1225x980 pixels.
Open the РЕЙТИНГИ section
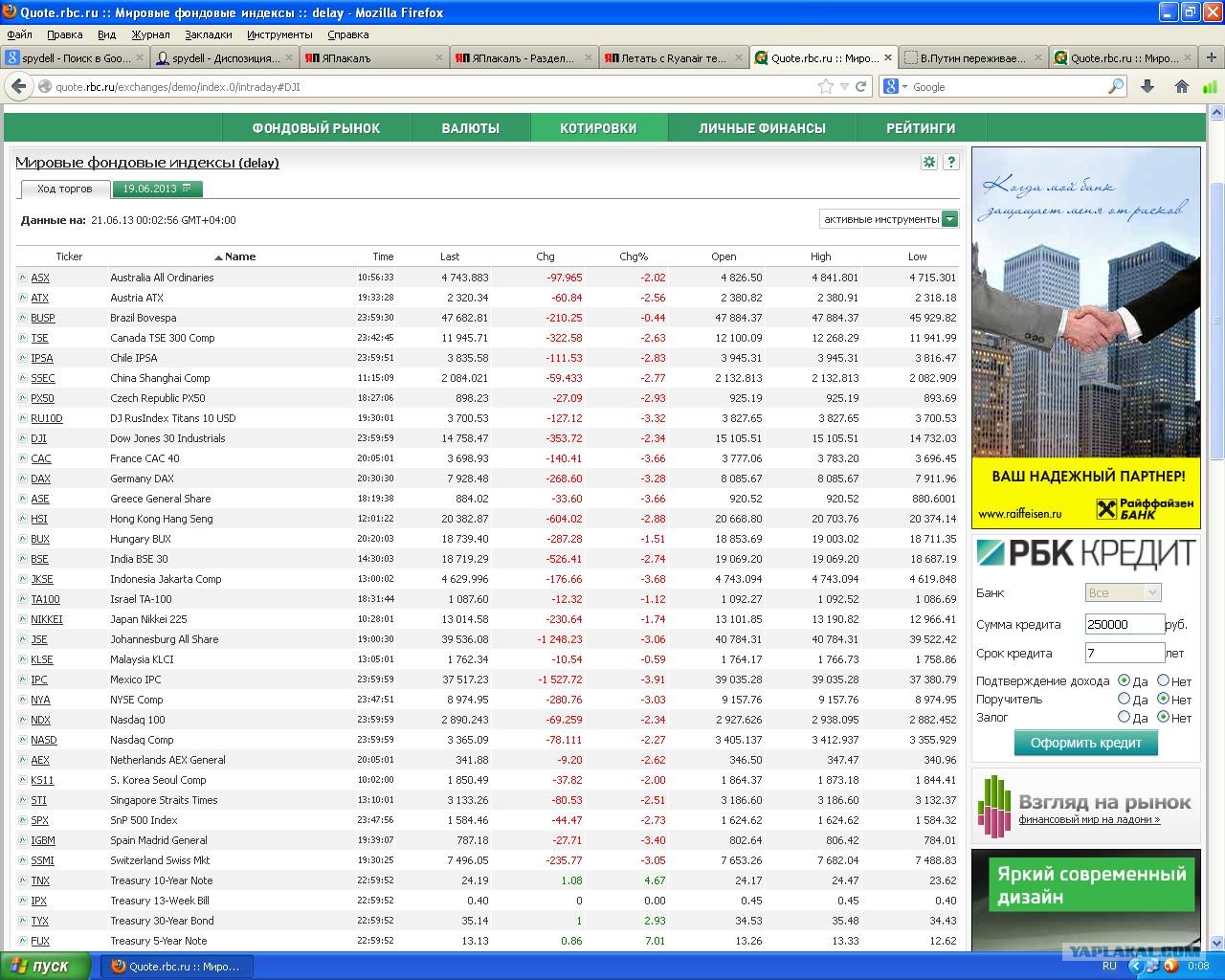[x=921, y=127]
